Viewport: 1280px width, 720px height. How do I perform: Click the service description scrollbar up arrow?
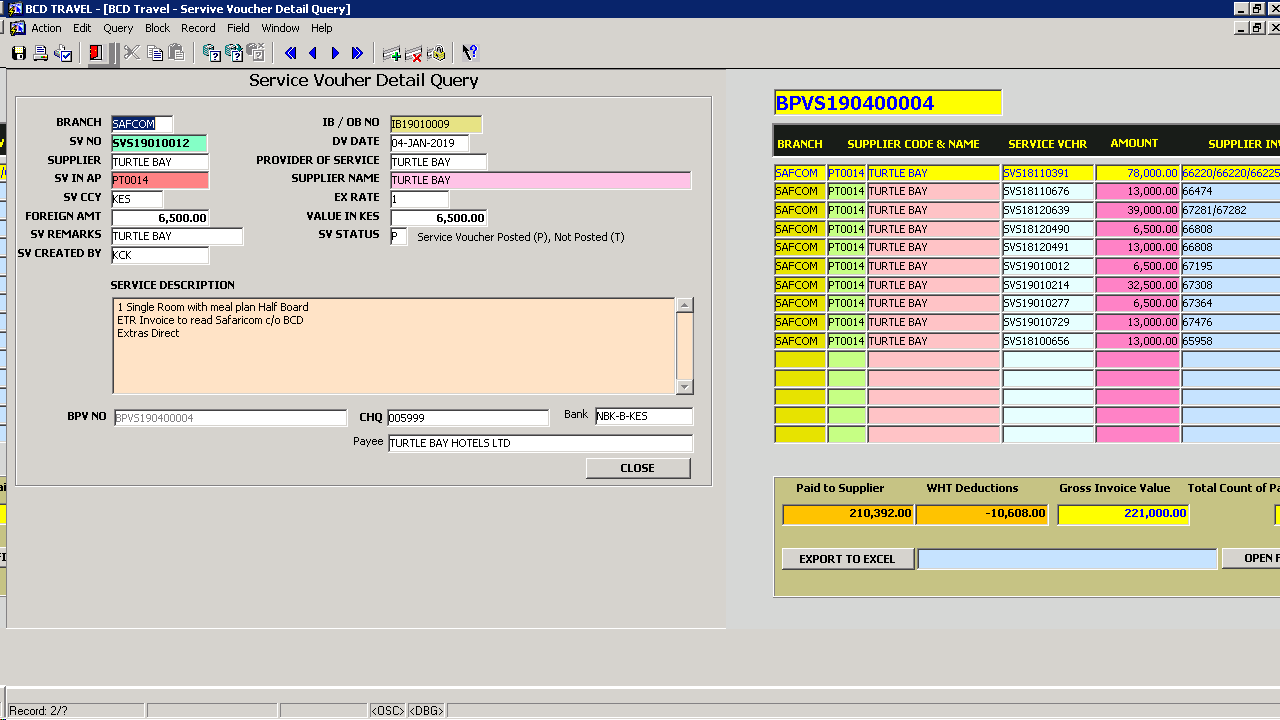point(684,305)
